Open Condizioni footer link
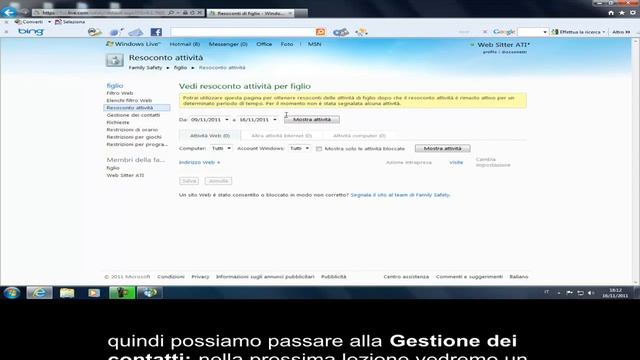Viewport: 640px width, 360px height. click(x=171, y=277)
